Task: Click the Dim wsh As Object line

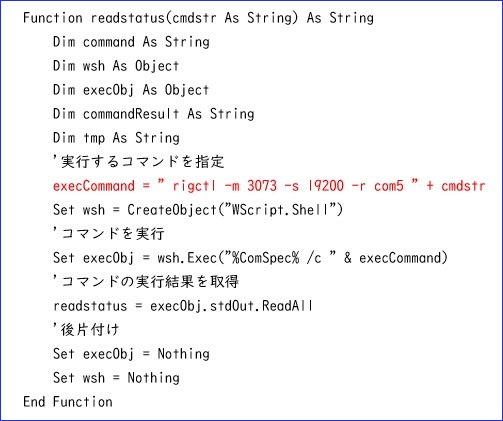Action: (116, 66)
